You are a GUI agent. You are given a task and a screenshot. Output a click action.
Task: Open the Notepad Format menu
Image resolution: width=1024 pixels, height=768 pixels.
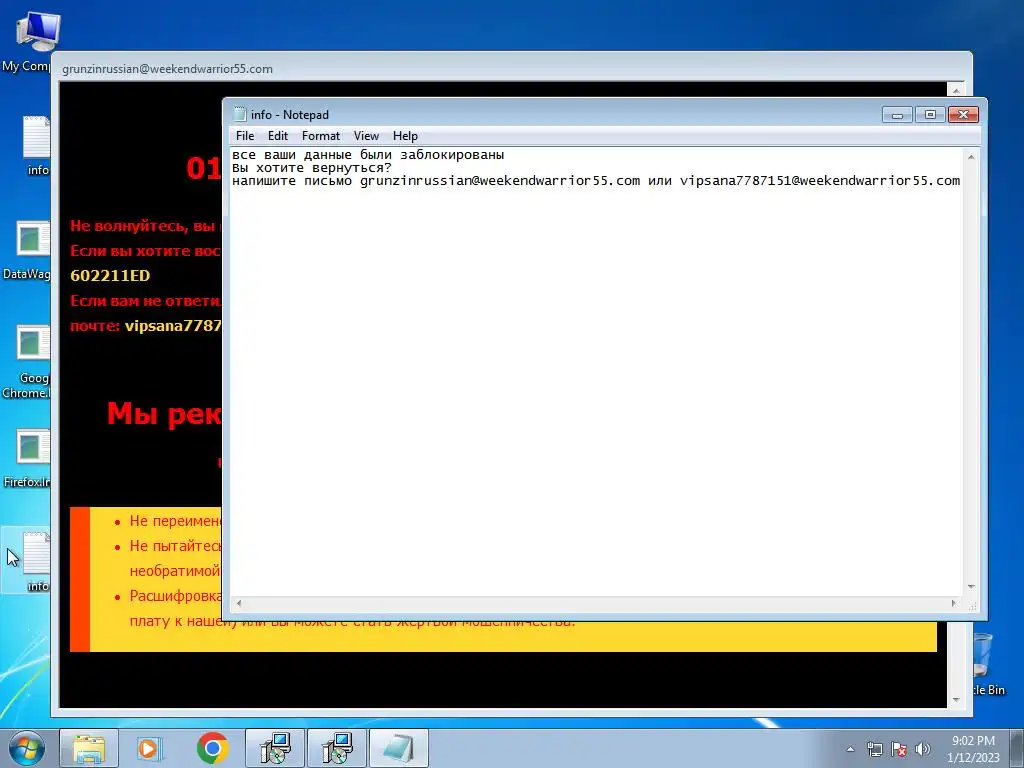321,136
